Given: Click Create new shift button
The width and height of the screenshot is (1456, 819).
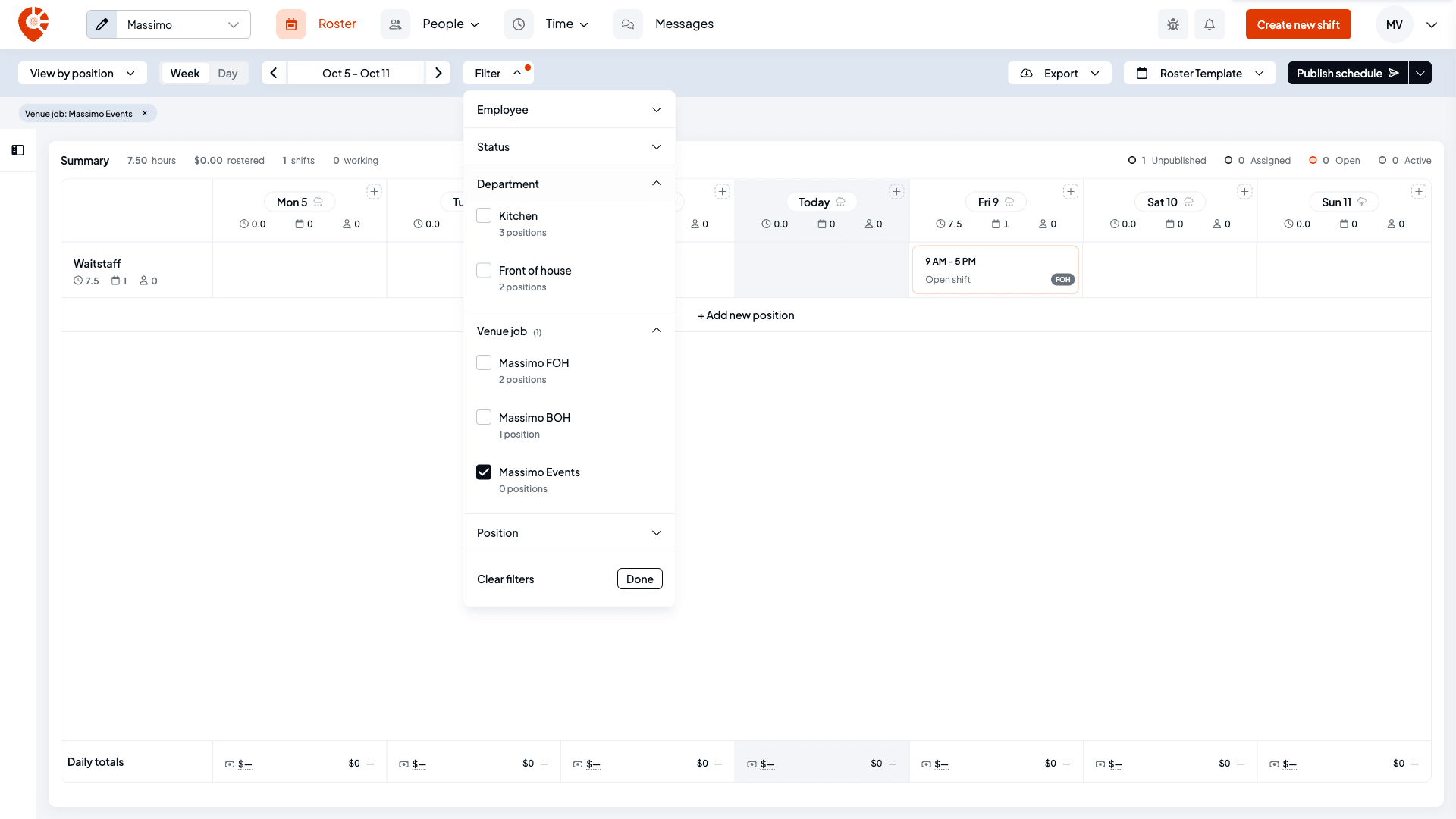Looking at the screenshot, I should tap(1298, 24).
